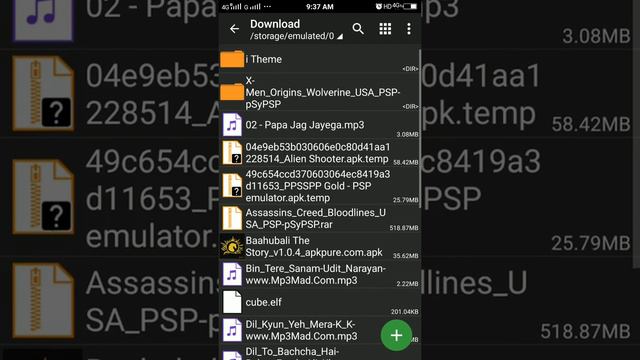Tap music icon of Papa Jag Jayega
640x360 pixels.
click(232, 125)
